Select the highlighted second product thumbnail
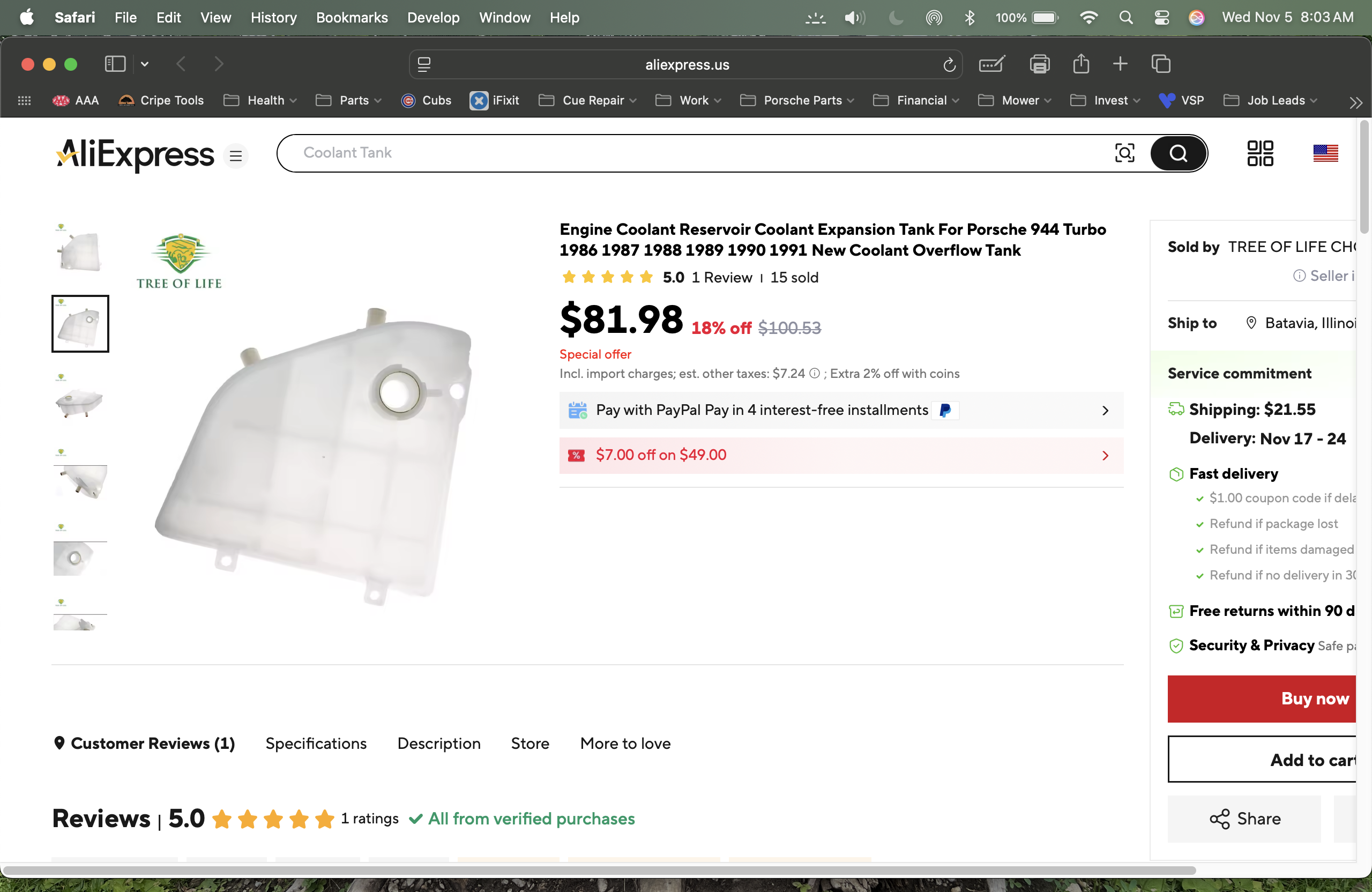 [80, 323]
